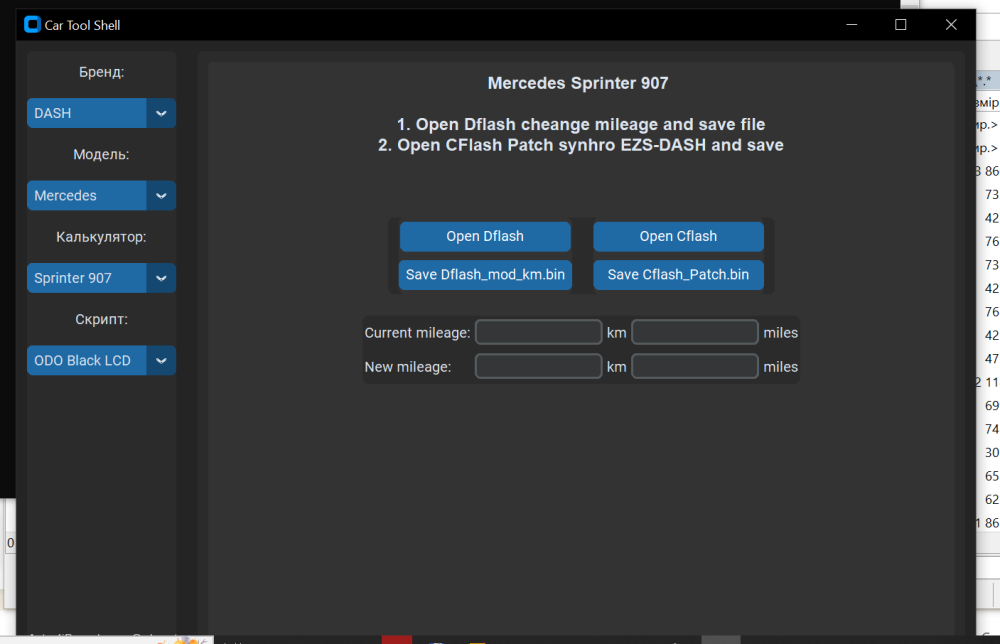Focus the Current mileage miles field
This screenshot has width=1000, height=644.
695,332
